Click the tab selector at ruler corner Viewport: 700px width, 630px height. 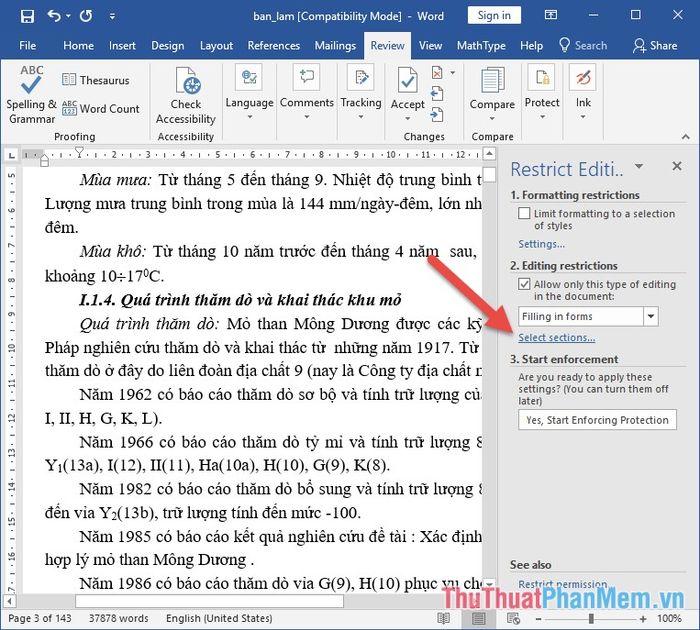pyautogui.click(x=11, y=155)
